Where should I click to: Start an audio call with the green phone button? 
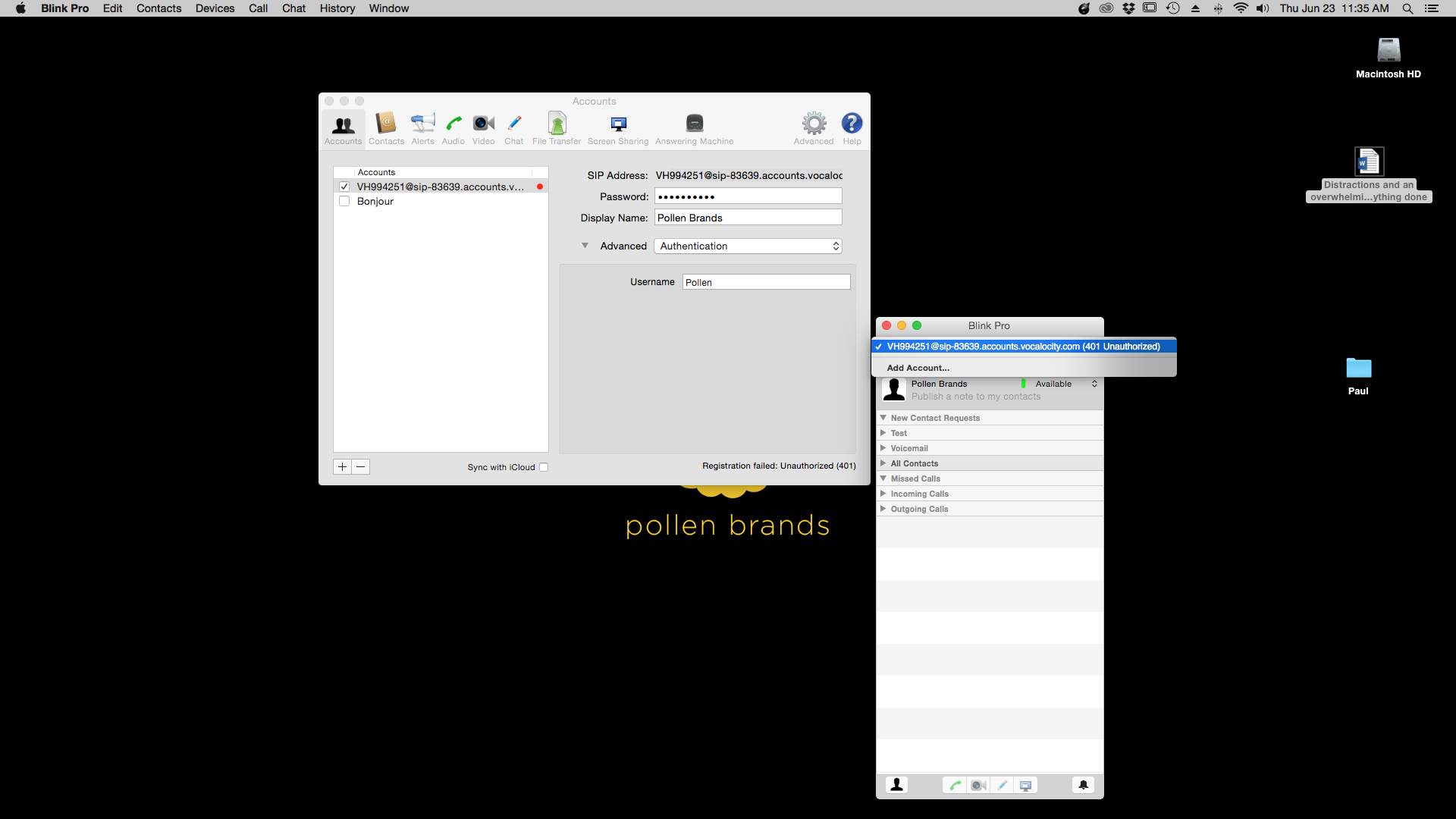tap(955, 785)
